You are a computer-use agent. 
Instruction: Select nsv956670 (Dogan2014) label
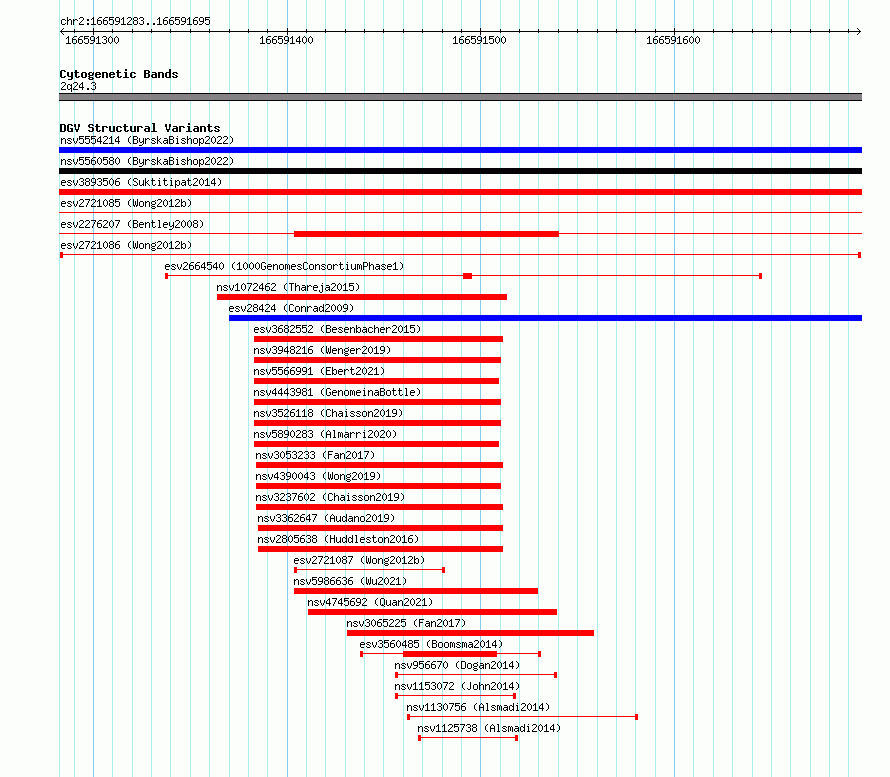point(457,665)
